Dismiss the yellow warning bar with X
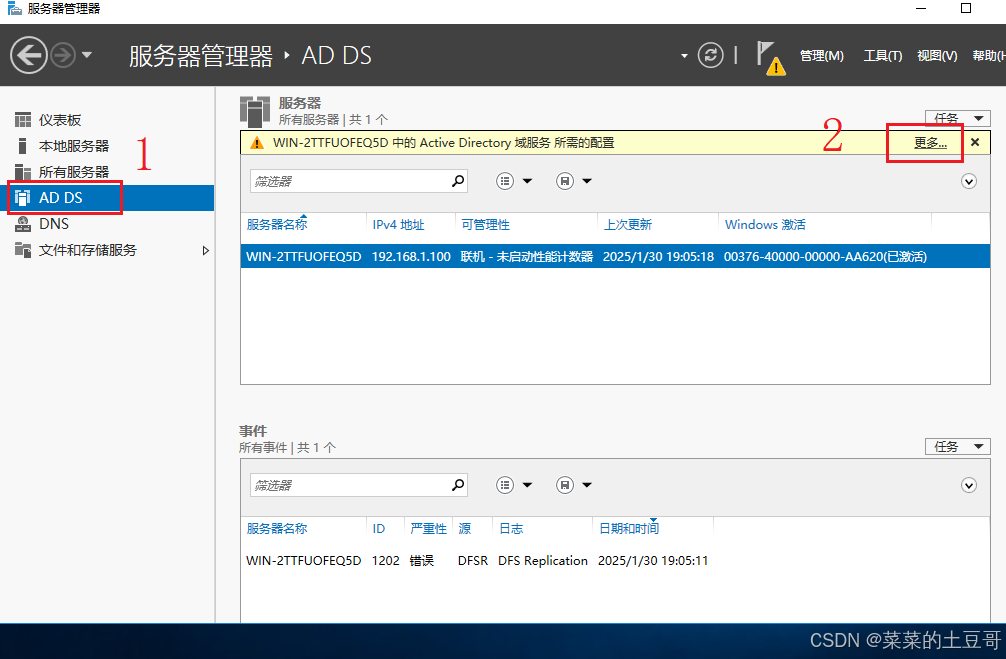 [975, 142]
